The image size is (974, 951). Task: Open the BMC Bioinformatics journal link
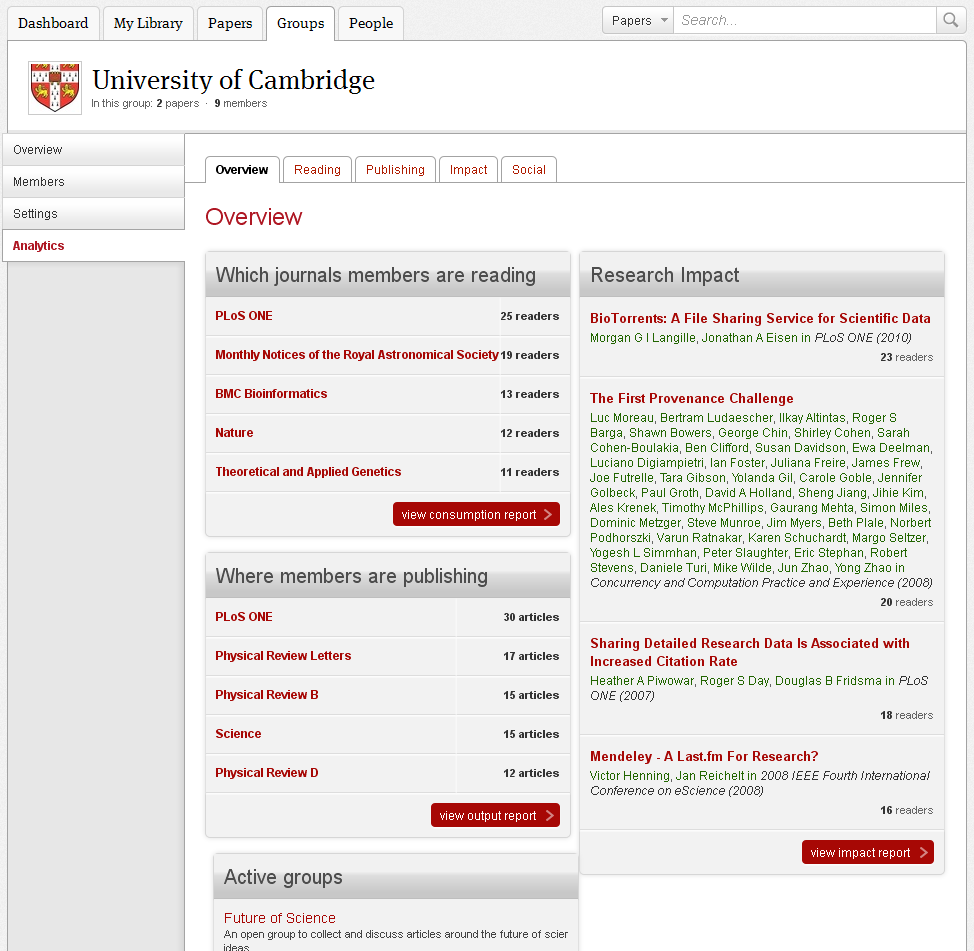[x=271, y=394]
